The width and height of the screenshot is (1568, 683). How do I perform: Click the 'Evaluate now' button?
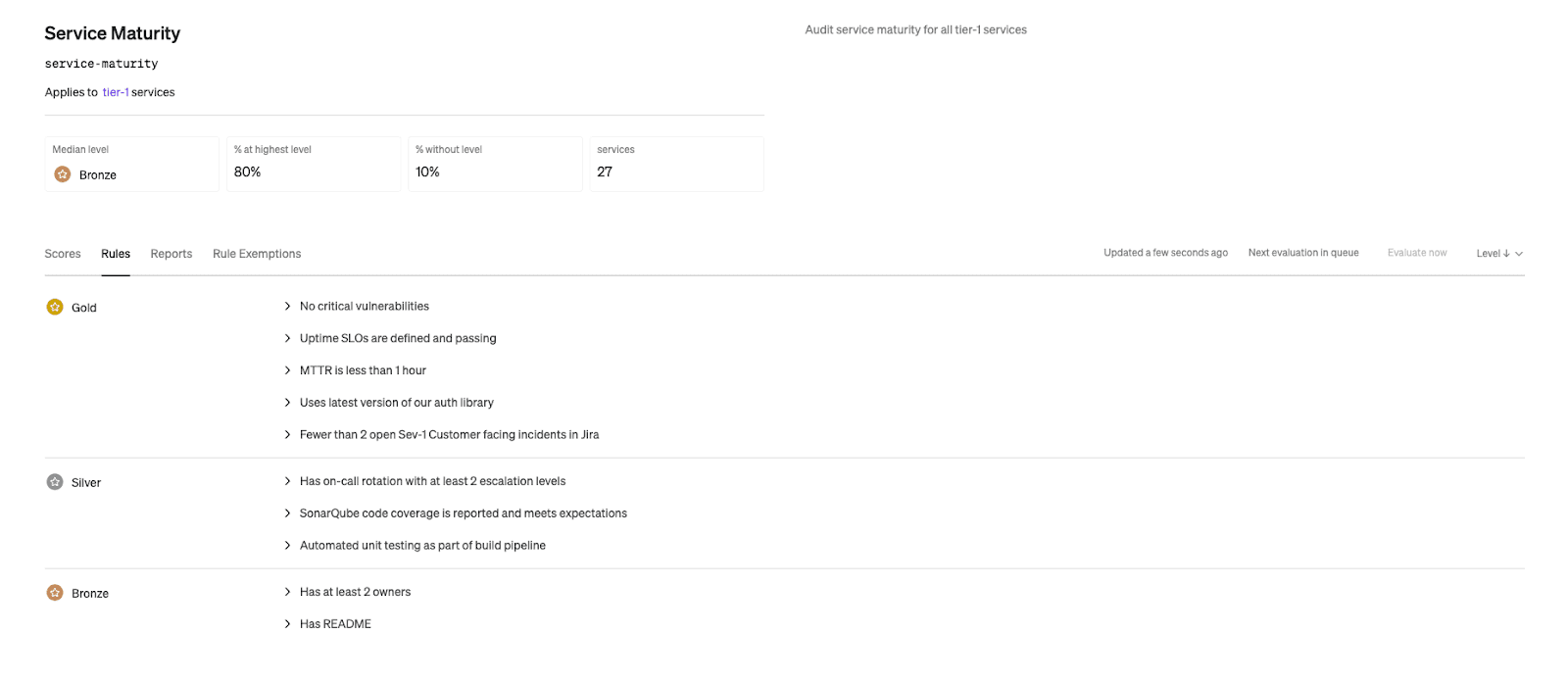1416,253
